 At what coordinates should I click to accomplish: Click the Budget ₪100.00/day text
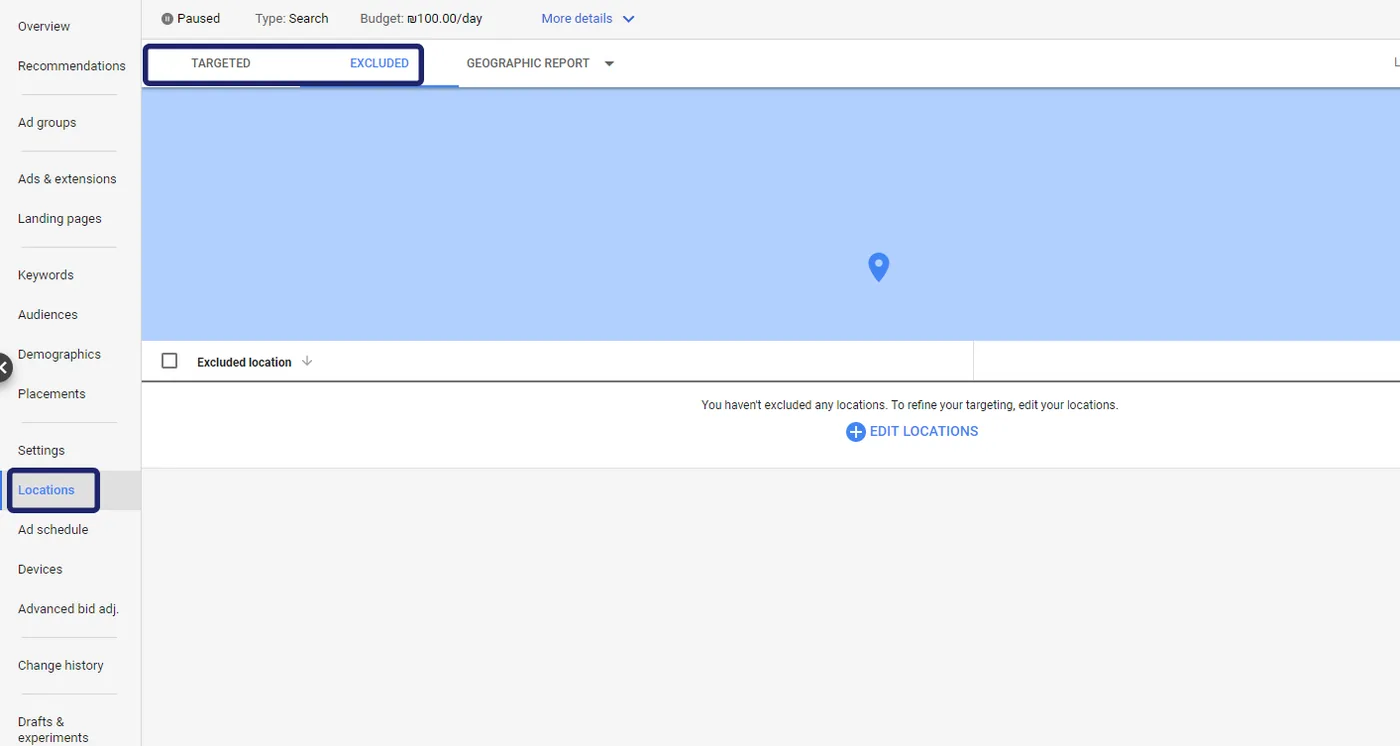point(421,19)
